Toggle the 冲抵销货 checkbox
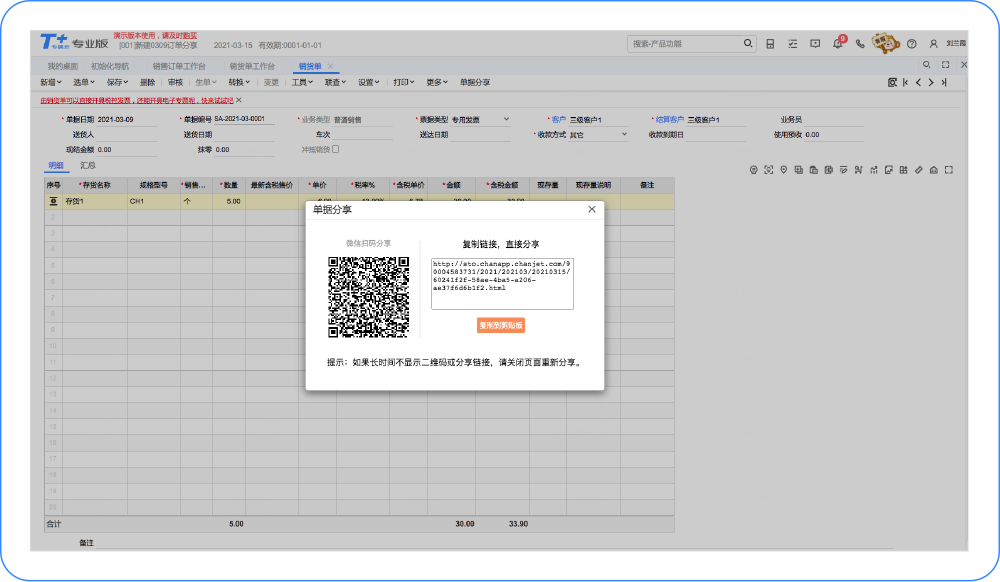The width and height of the screenshot is (1000, 582). coord(335,150)
